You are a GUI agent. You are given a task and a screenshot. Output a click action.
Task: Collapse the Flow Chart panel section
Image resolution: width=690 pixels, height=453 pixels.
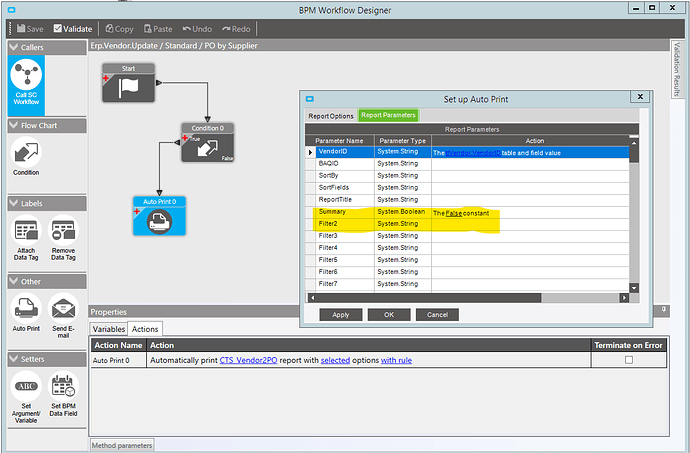(x=13, y=125)
